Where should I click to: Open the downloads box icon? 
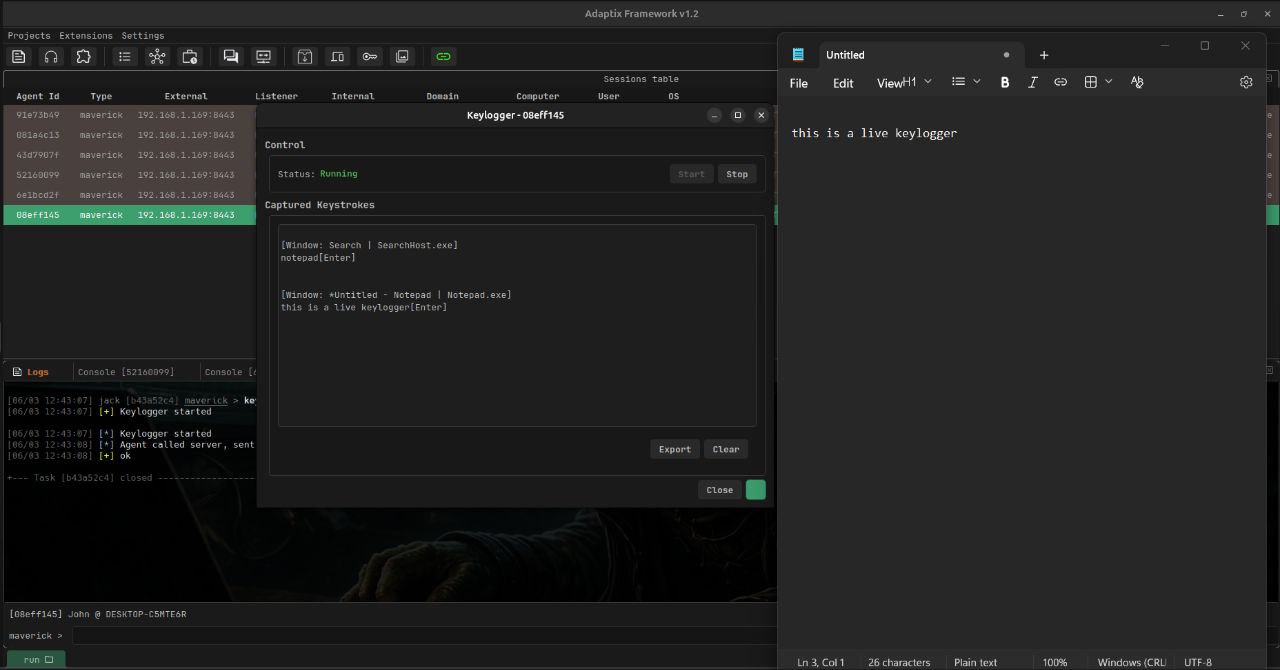click(306, 57)
